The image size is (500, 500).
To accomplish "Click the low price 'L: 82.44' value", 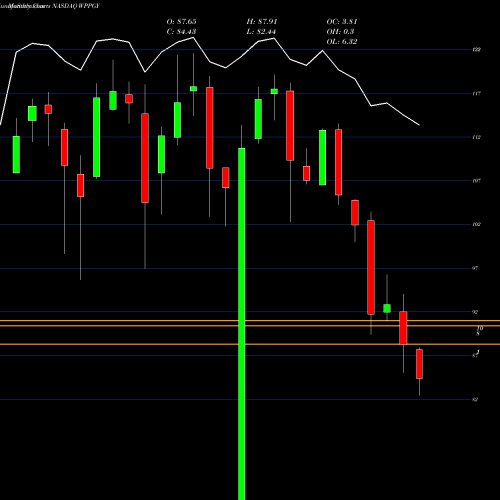I will 261,32.
